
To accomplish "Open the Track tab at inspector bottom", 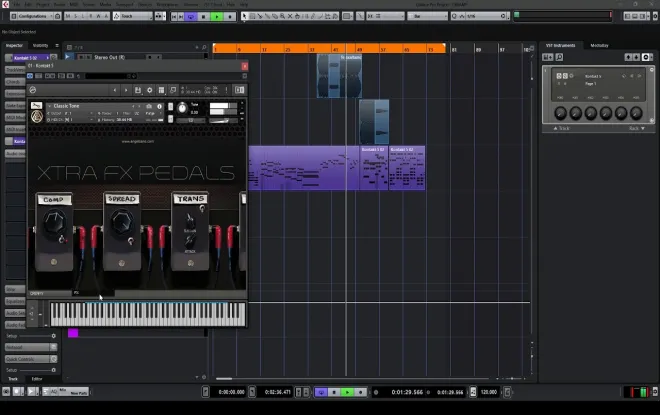I will pos(13,379).
